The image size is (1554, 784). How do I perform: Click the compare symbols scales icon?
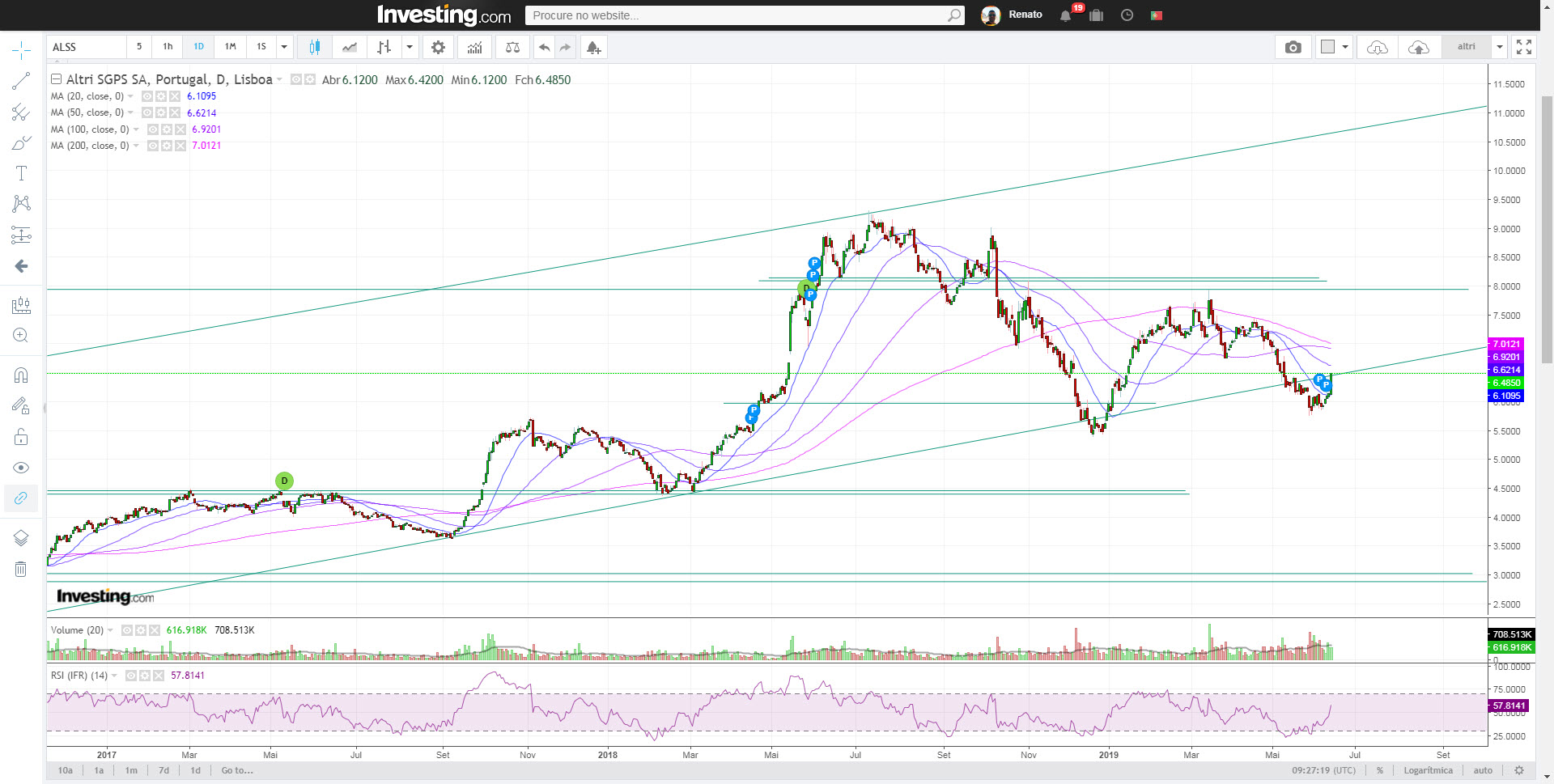(x=512, y=47)
